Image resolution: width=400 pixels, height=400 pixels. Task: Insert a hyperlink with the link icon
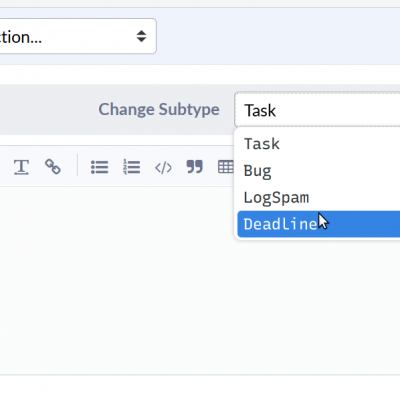[x=53, y=167]
